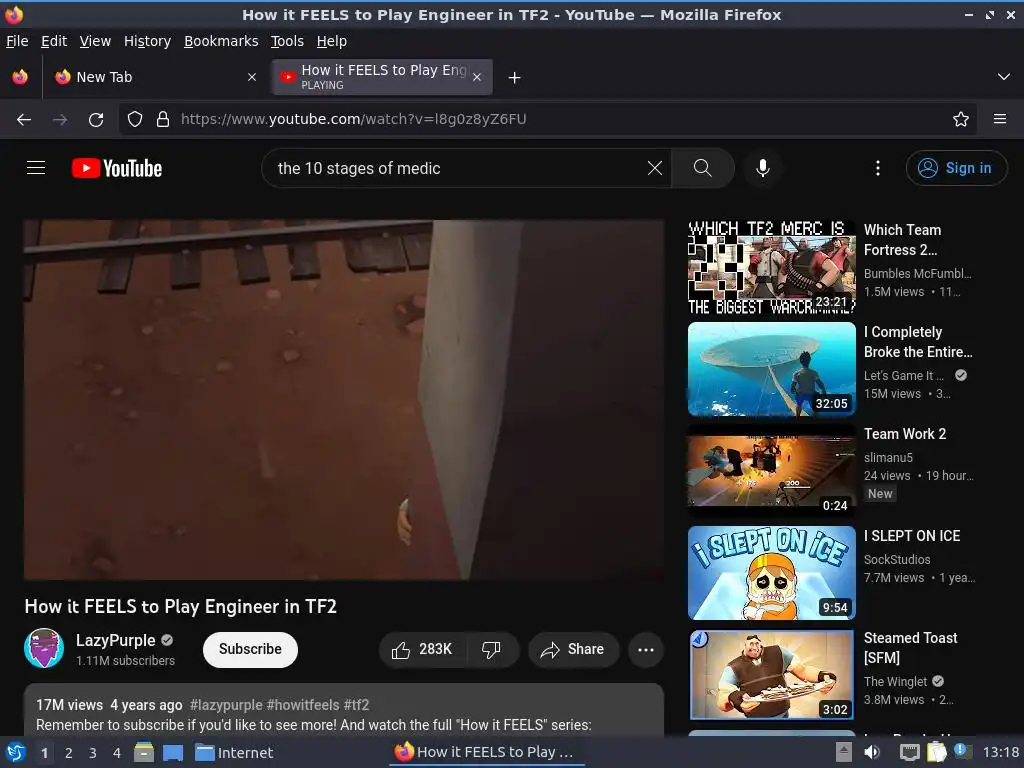Go to the YouTube home logo
This screenshot has width=1024, height=768.
pyautogui.click(x=117, y=168)
